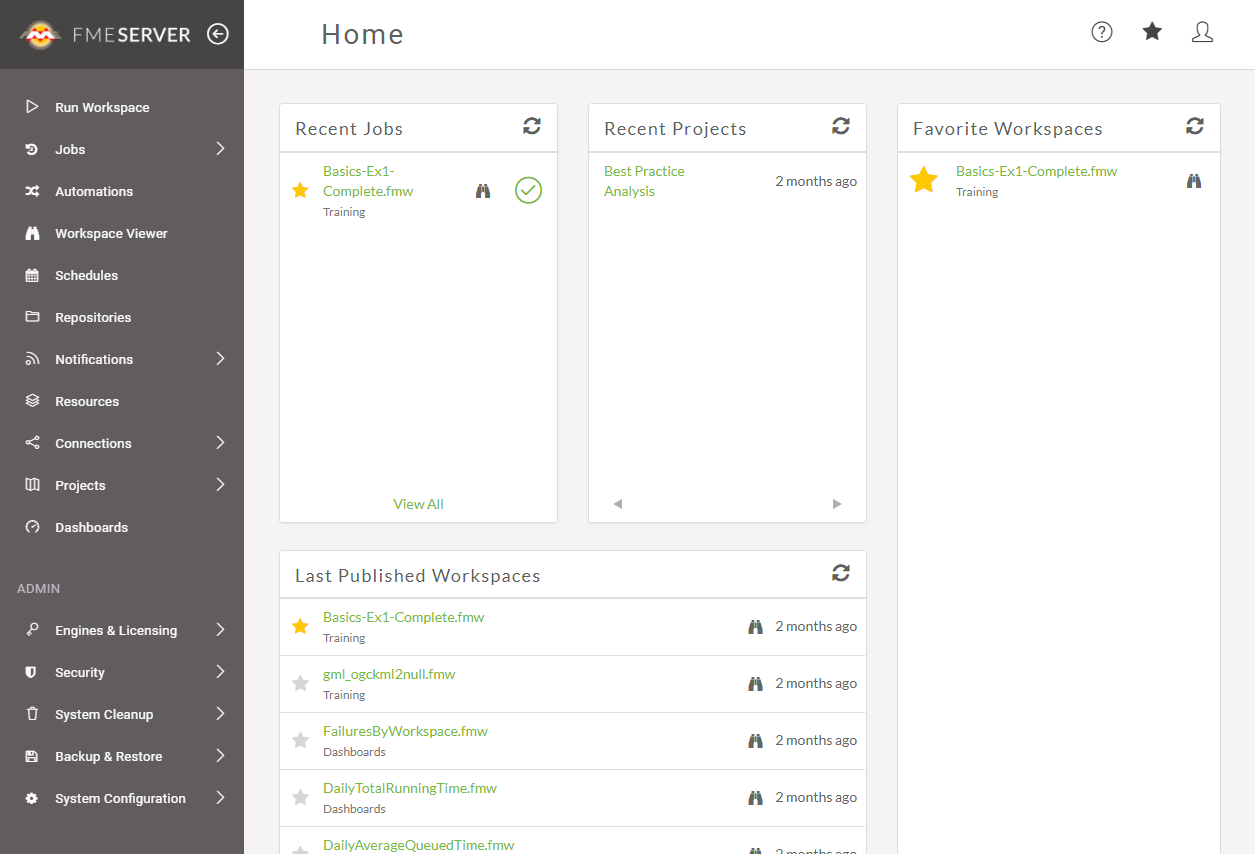Click the Schedules calendar icon
Image resolution: width=1255 pixels, height=854 pixels.
click(x=32, y=275)
